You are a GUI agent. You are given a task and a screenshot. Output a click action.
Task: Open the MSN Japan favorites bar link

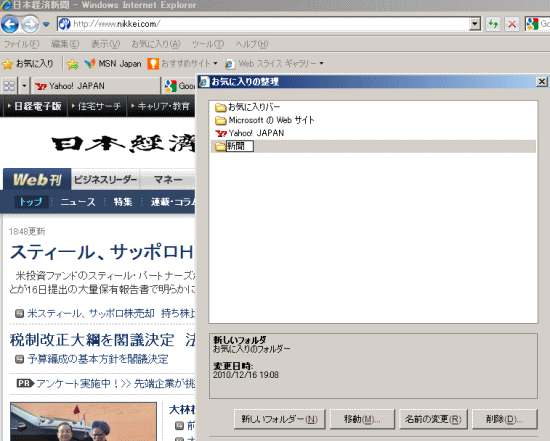pos(113,64)
